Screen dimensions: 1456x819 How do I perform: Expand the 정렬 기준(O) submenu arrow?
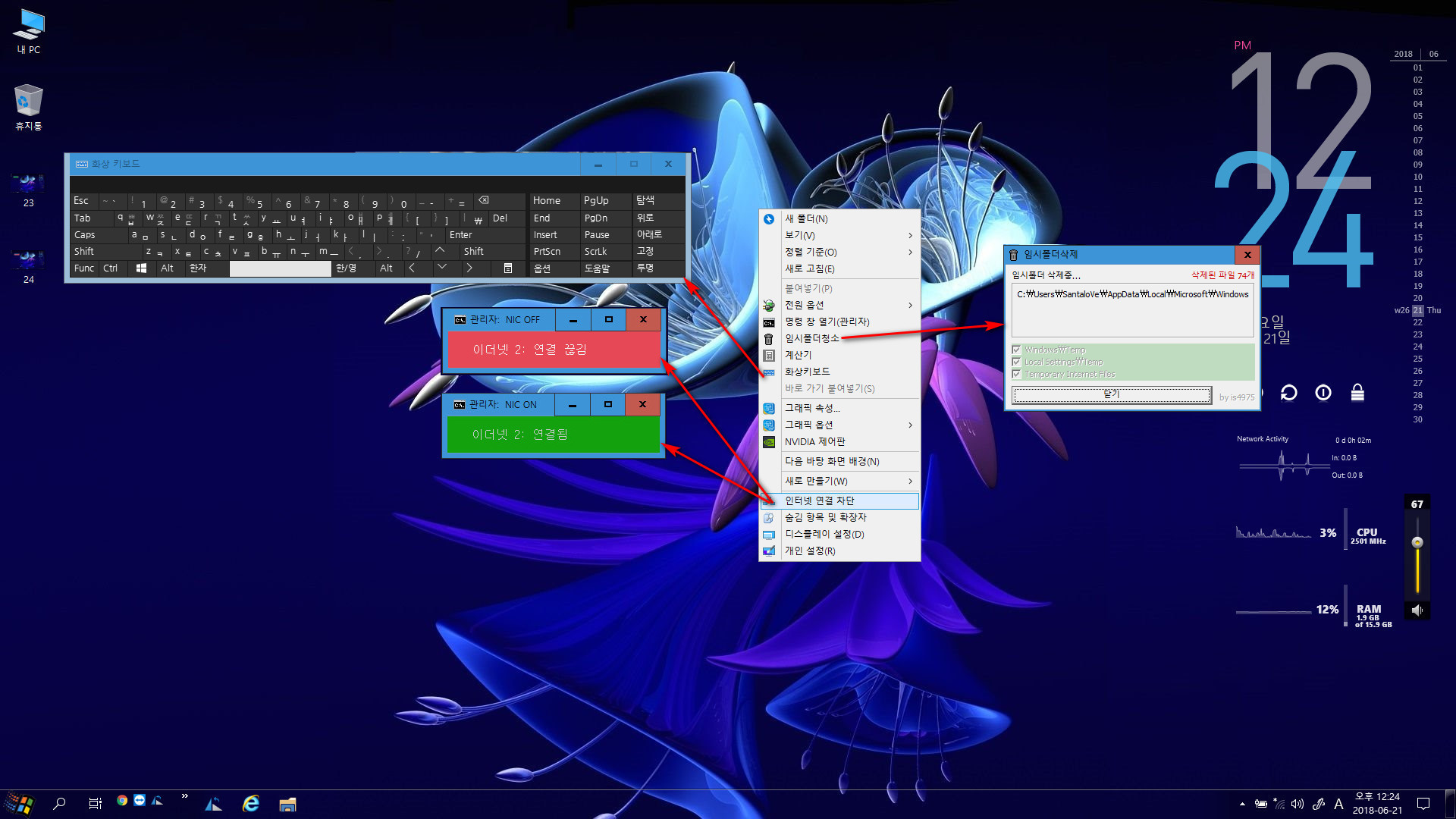tap(910, 253)
